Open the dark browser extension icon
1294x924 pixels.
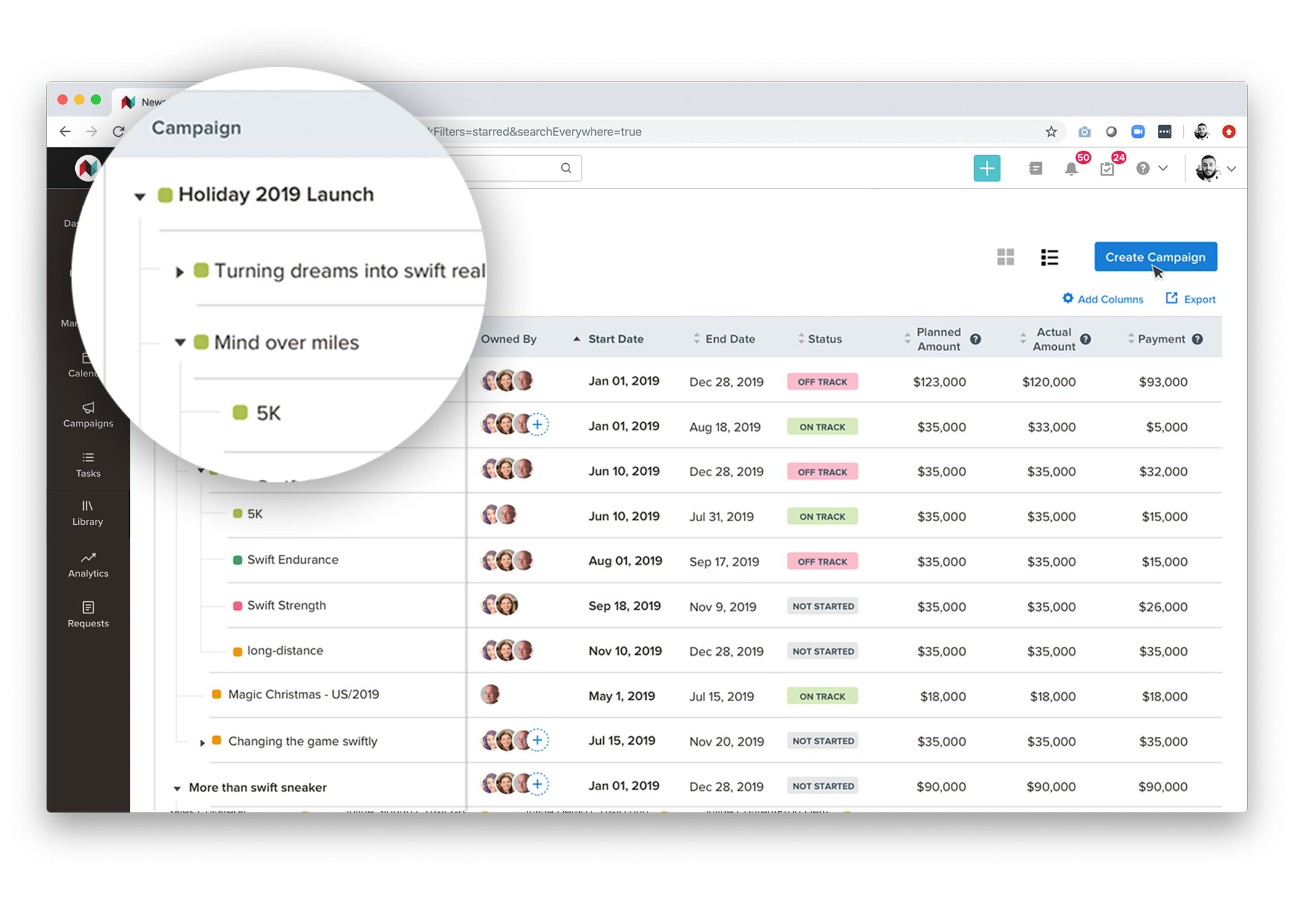(x=1164, y=132)
